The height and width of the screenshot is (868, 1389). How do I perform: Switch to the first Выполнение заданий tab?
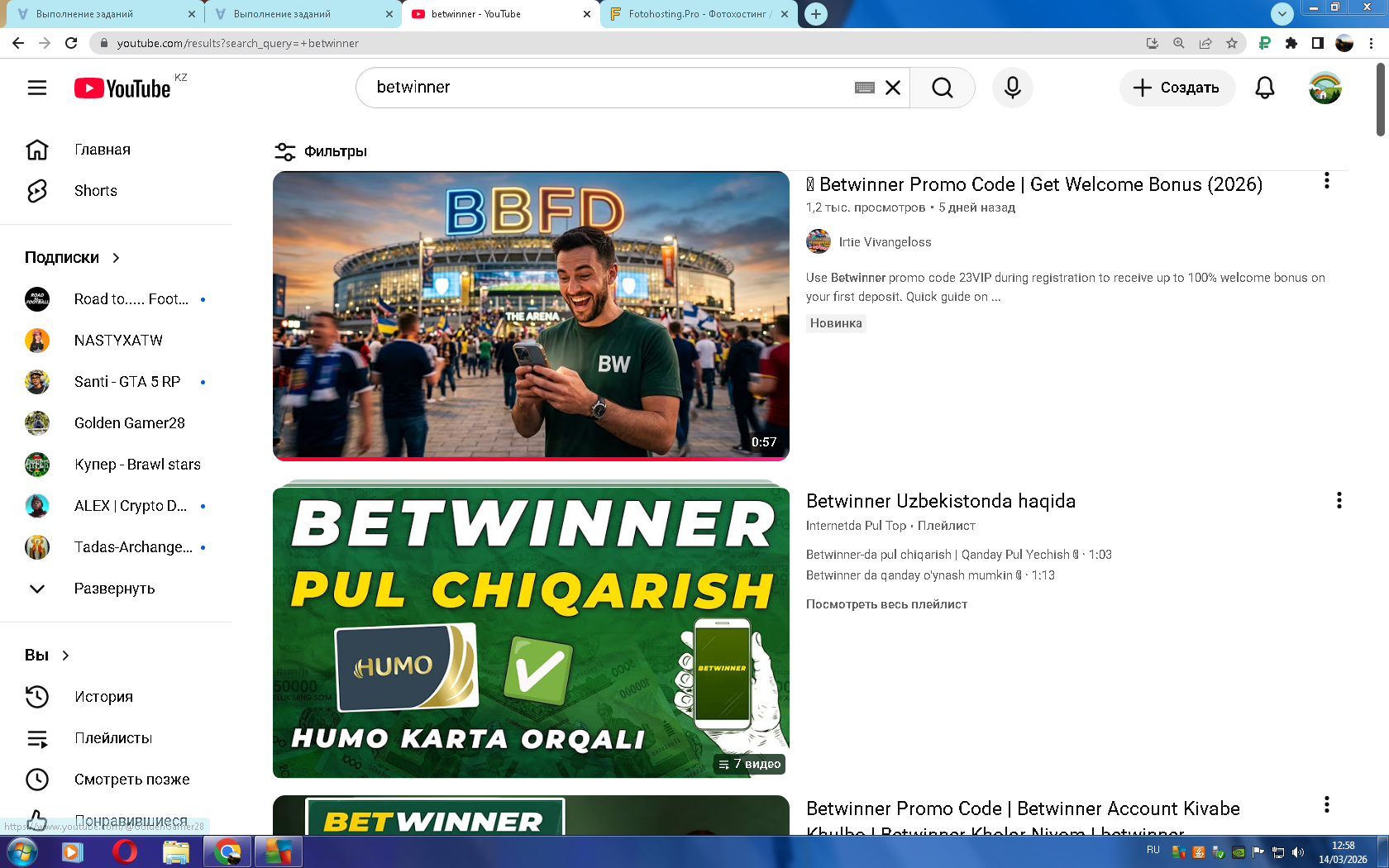105,14
